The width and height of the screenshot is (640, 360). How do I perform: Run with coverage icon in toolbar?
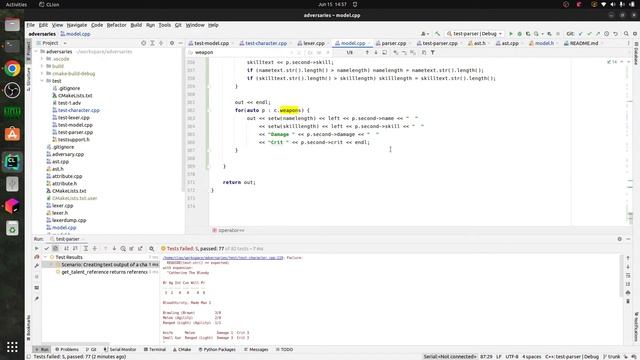(528, 34)
